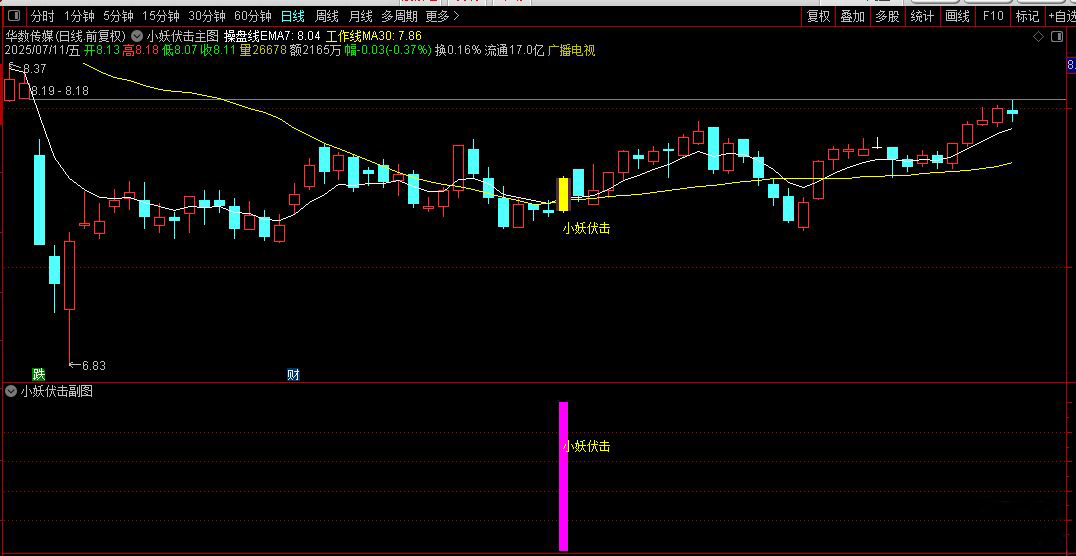Image resolution: width=1076 pixels, height=556 pixels.
Task: Click the 小妖伏击 label in main chart
Action: [x=586, y=229]
